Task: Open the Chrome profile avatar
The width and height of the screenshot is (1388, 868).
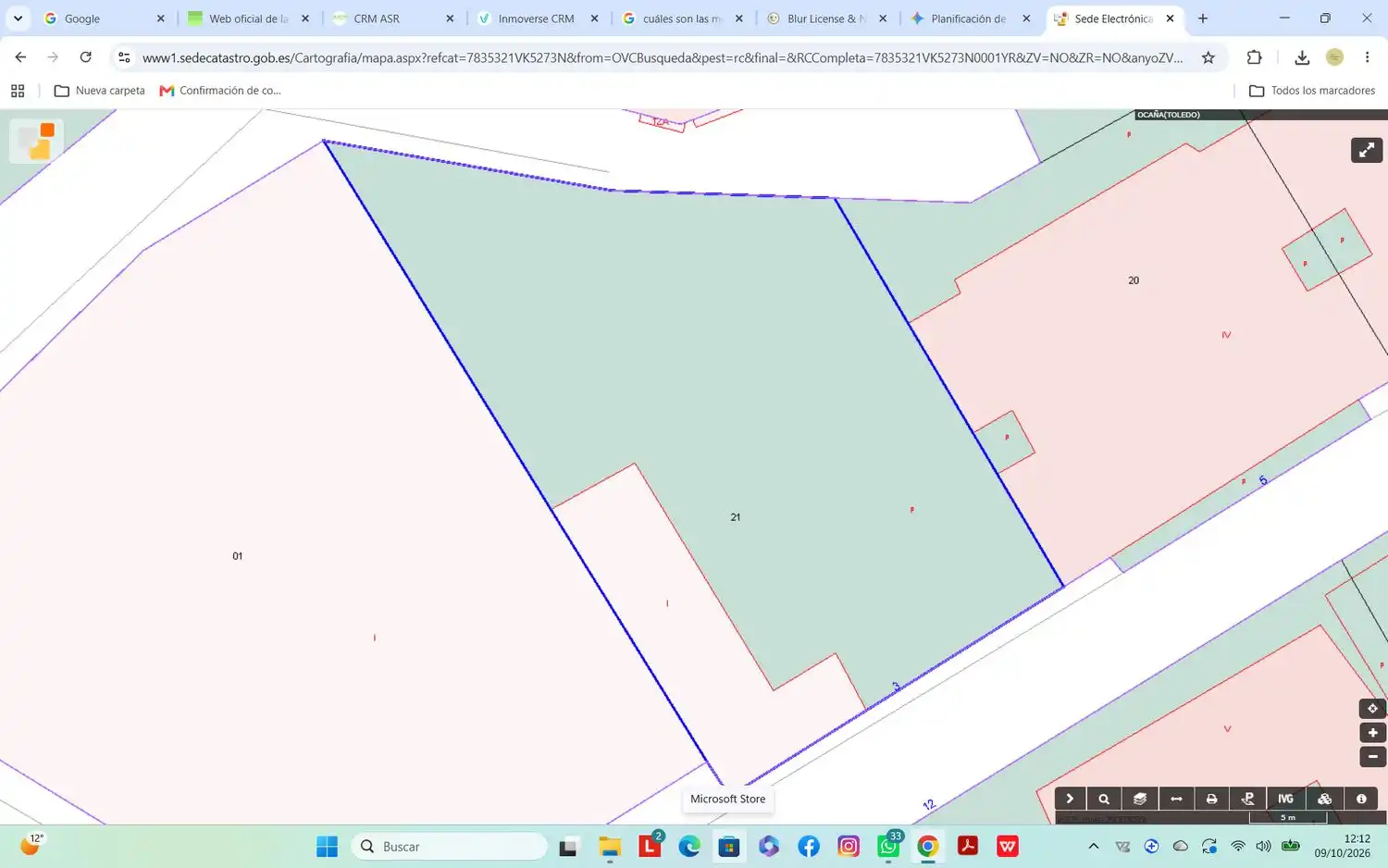Action: click(1334, 57)
